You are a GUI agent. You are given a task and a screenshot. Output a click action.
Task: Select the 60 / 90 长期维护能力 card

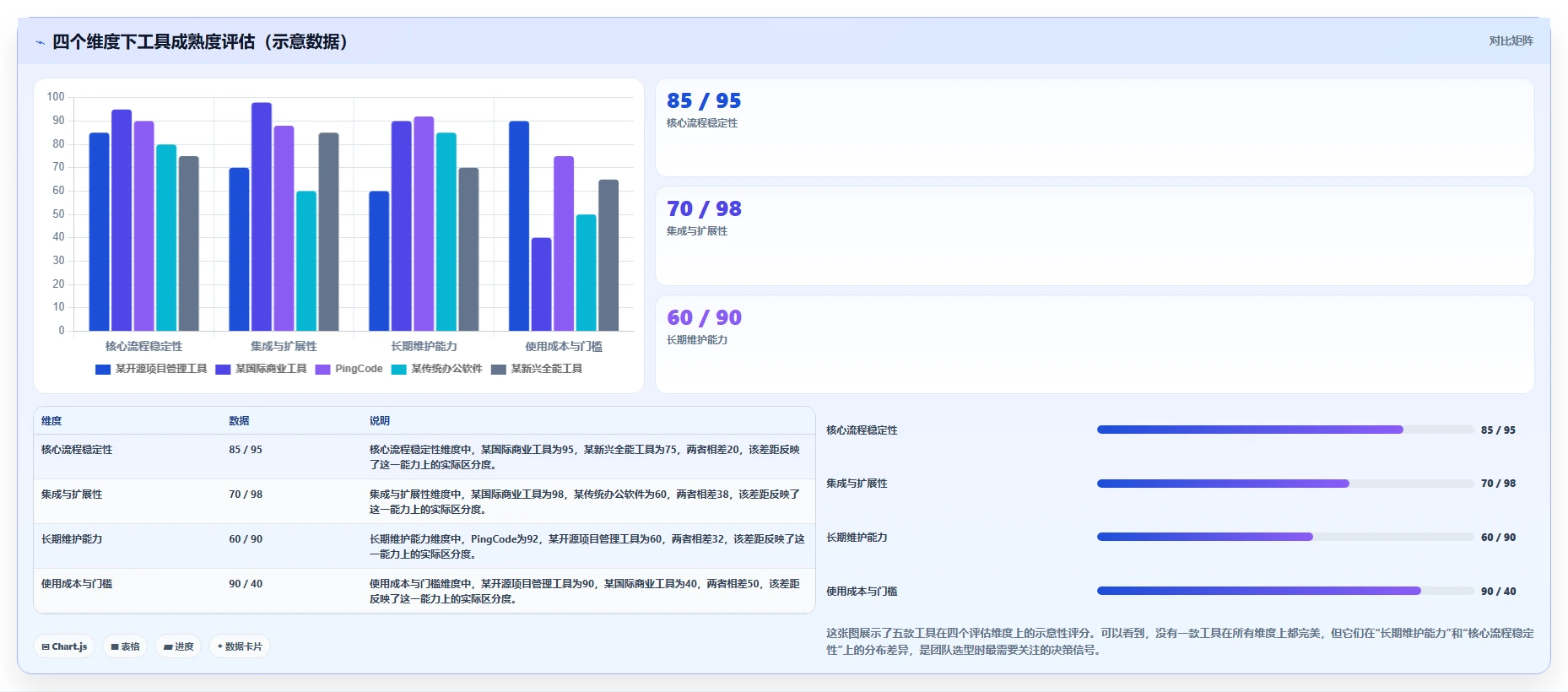[x=1095, y=344]
